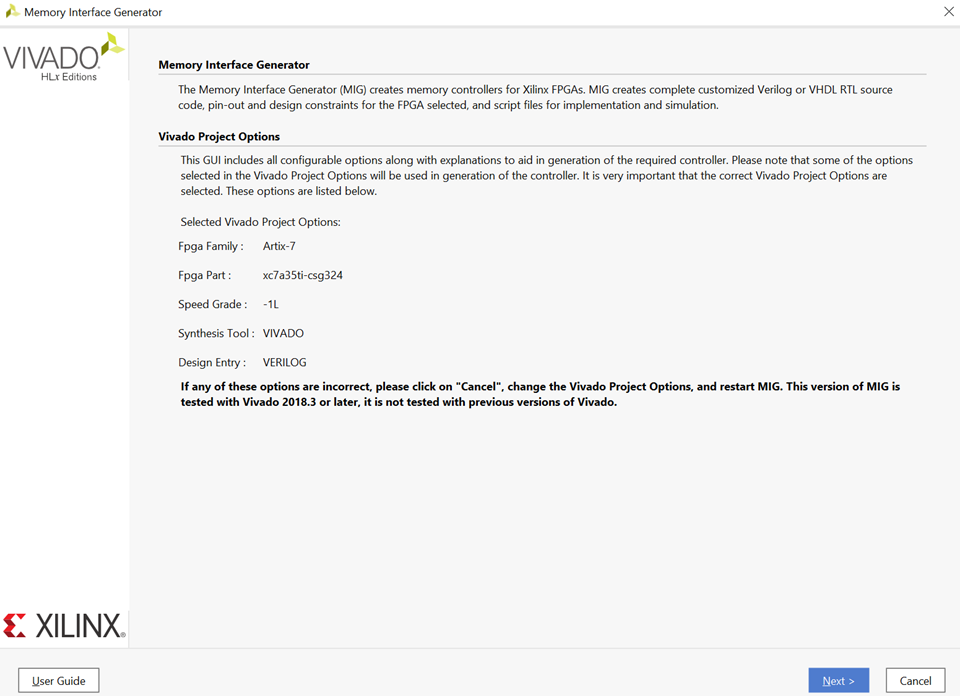Click the Cancel button
Image resolution: width=960 pixels, height=696 pixels.
tap(915, 680)
